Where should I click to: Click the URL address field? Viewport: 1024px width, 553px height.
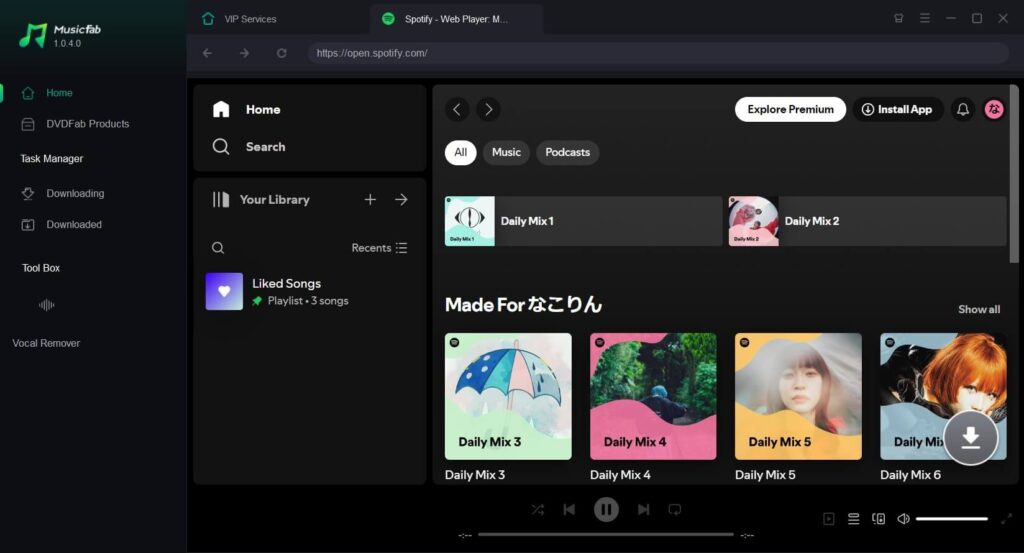tap(658, 53)
